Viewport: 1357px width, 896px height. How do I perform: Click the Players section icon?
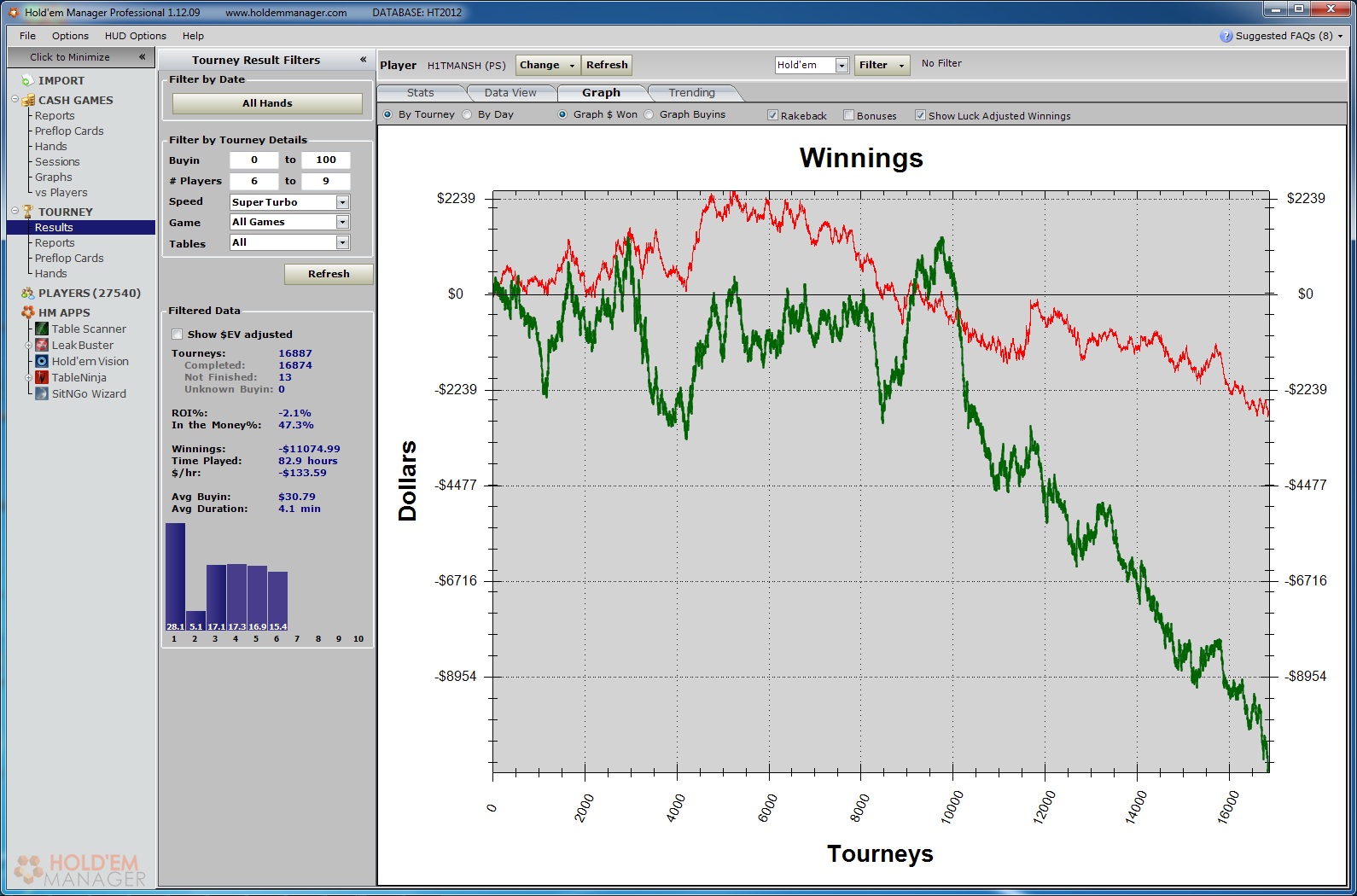pos(28,293)
